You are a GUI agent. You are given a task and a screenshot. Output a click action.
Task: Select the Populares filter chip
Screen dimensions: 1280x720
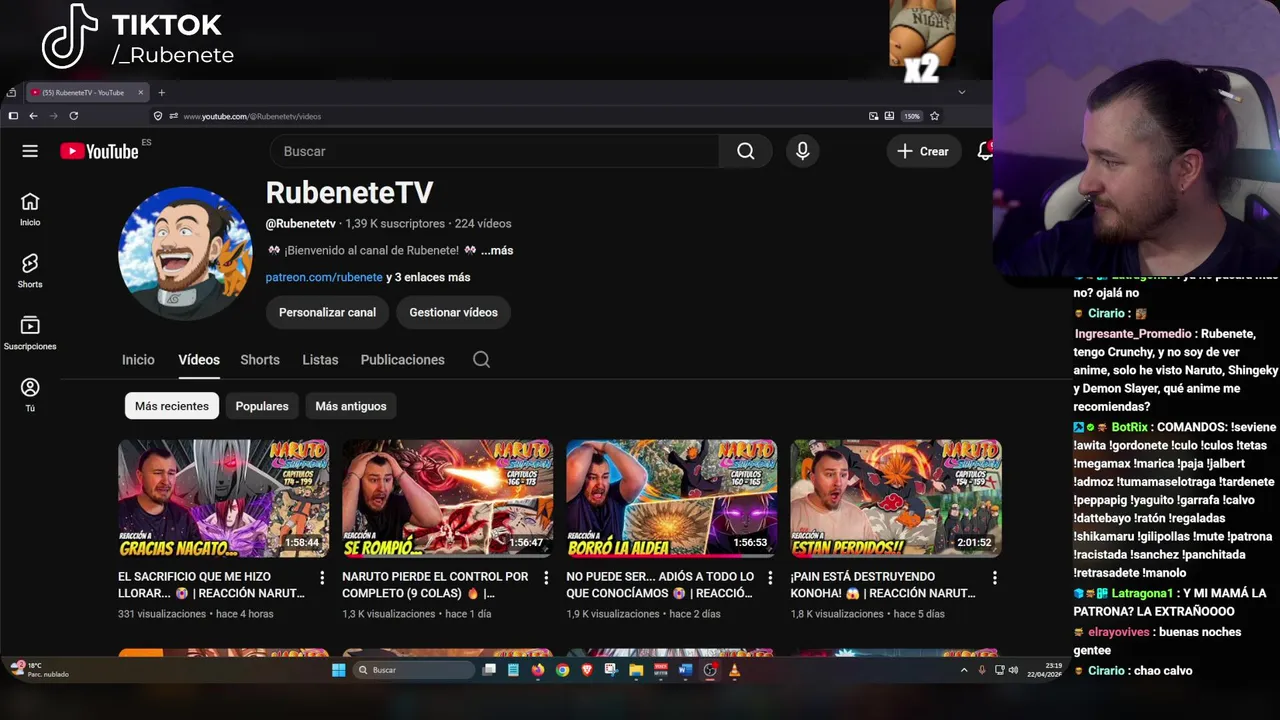(262, 406)
